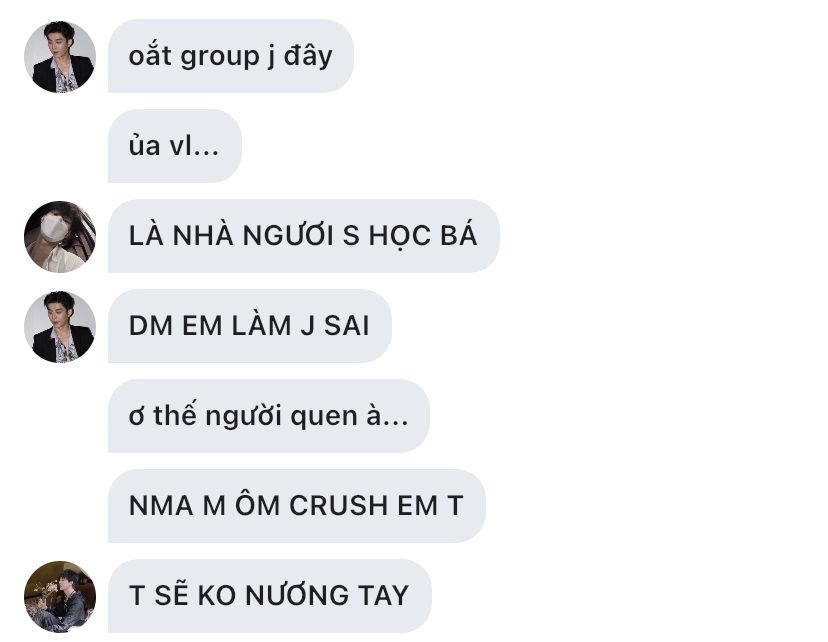Select the "LÀ NHÀ NGƯƠI S HỌC BÁ" message

304,236
